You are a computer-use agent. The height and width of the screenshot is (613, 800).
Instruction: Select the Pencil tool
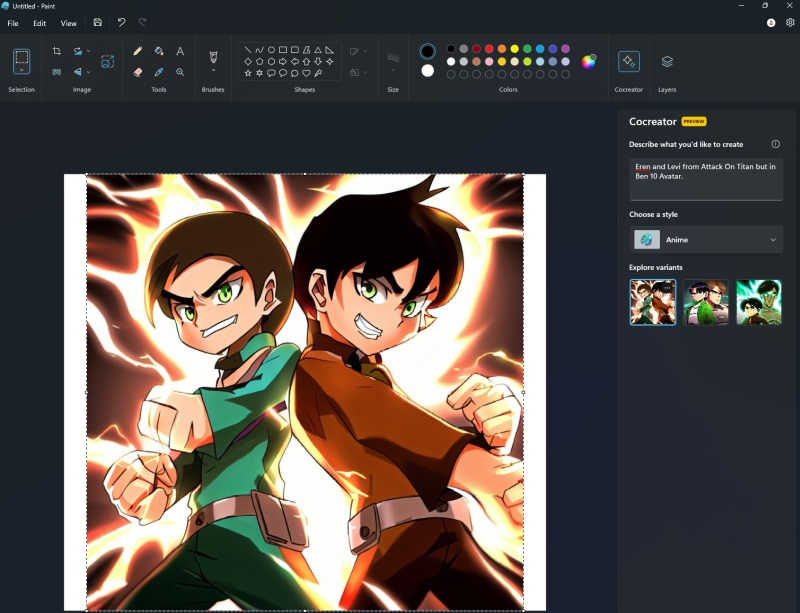coord(138,51)
